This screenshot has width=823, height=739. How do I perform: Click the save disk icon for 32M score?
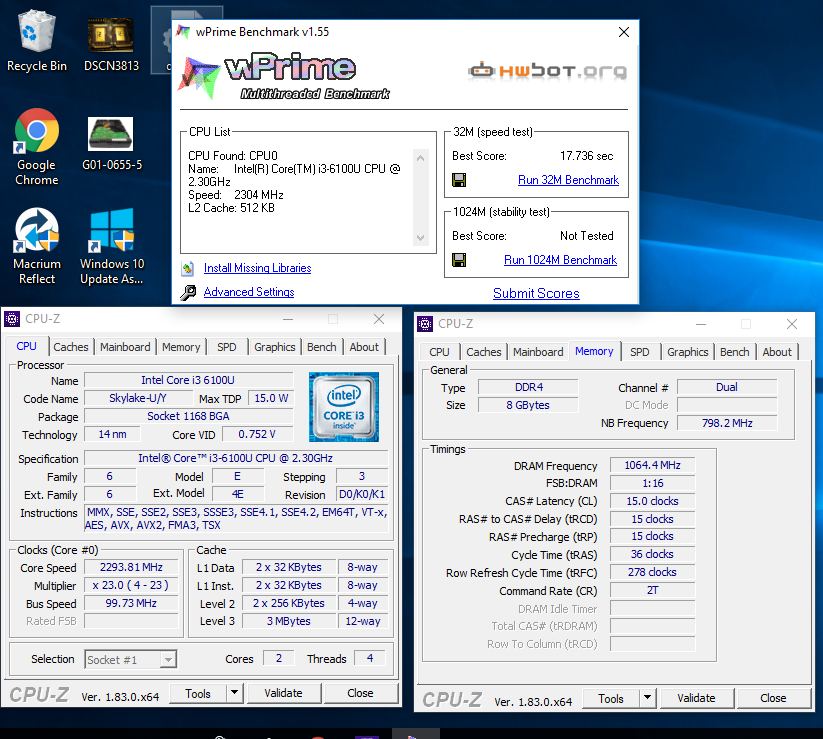click(x=459, y=180)
